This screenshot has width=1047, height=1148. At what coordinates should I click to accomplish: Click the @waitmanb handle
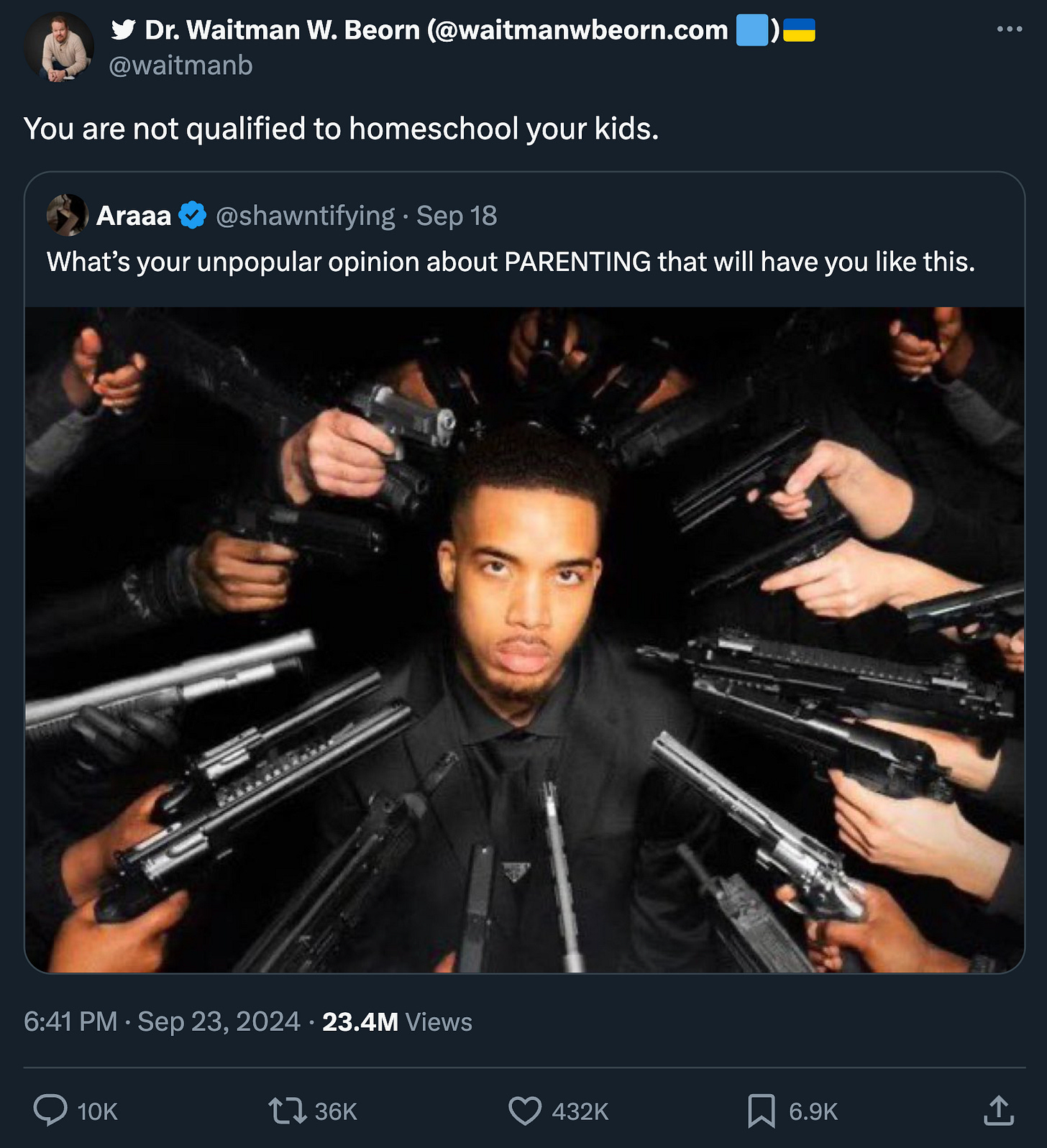pyautogui.click(x=180, y=65)
